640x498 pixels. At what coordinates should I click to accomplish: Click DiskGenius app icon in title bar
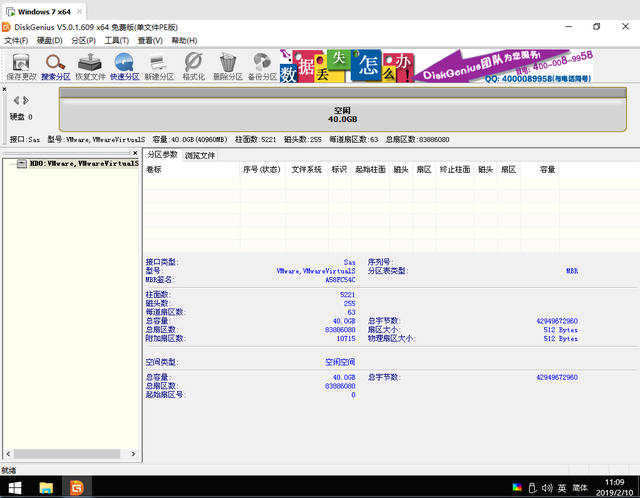point(6,27)
